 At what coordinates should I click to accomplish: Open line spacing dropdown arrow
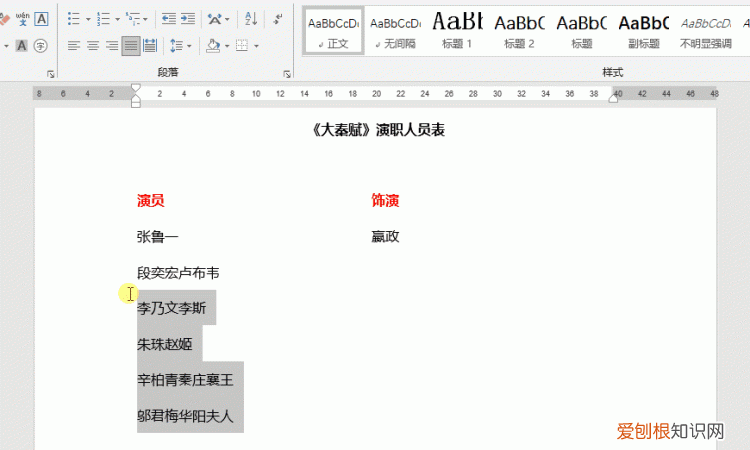pos(189,46)
